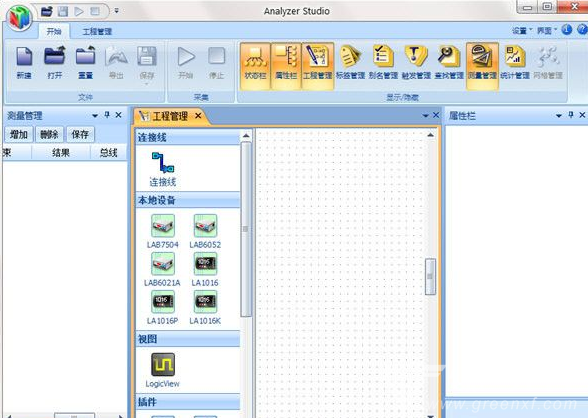Toggle the 状态栏 status bar display
588x418 pixels.
tap(255, 66)
